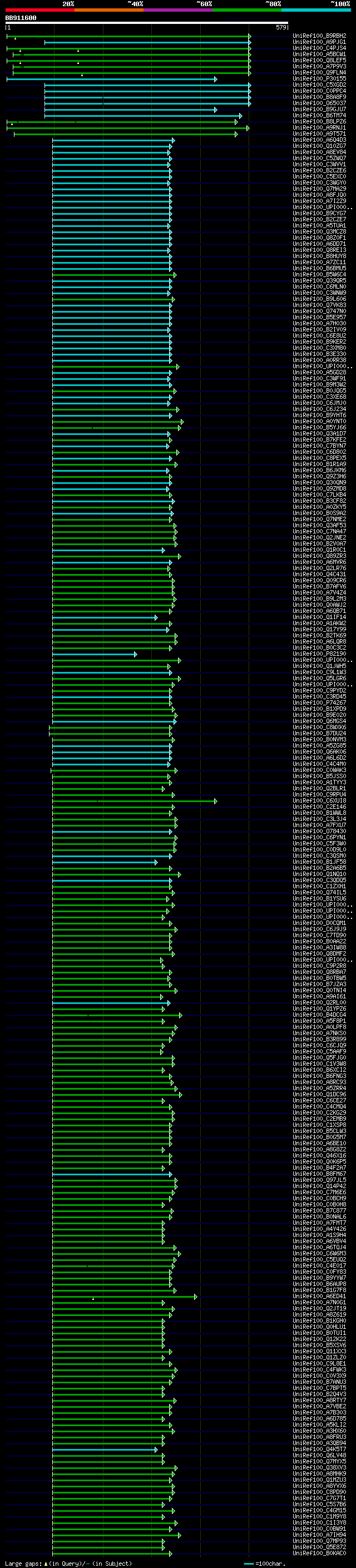Click hit label UniRef100_B9M3W2
This screenshot has width=356, height=1568.
tap(319, 385)
